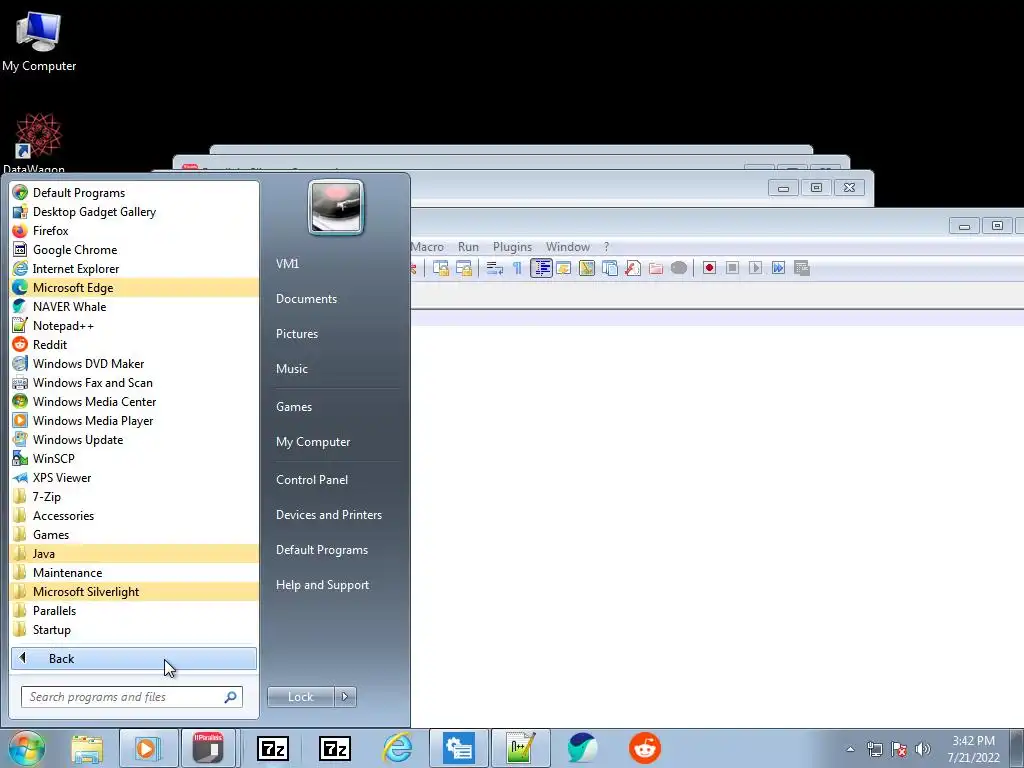Click the Lock button
The height and width of the screenshot is (768, 1024).
[301, 697]
